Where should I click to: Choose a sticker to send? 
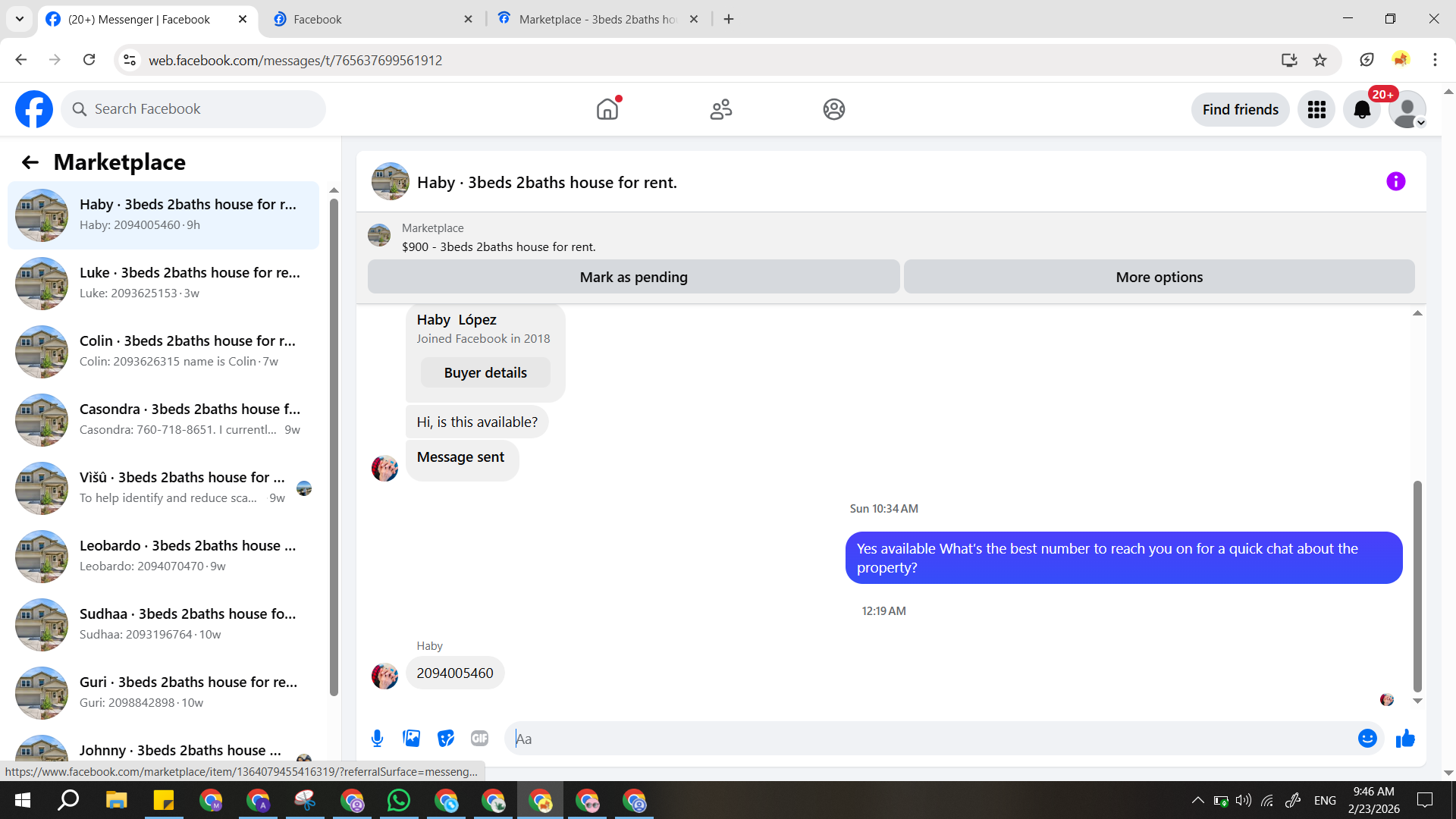[446, 739]
